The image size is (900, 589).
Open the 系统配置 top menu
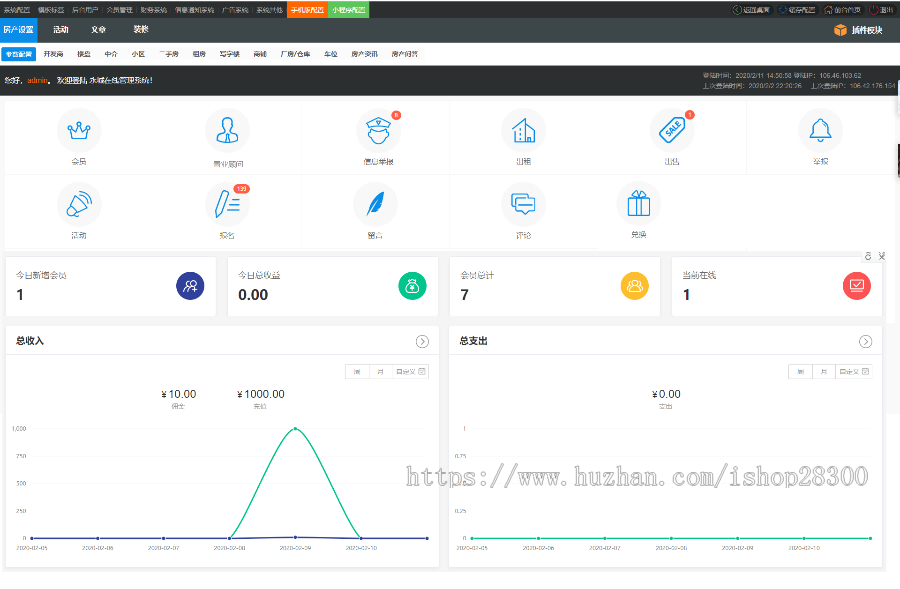[17, 10]
